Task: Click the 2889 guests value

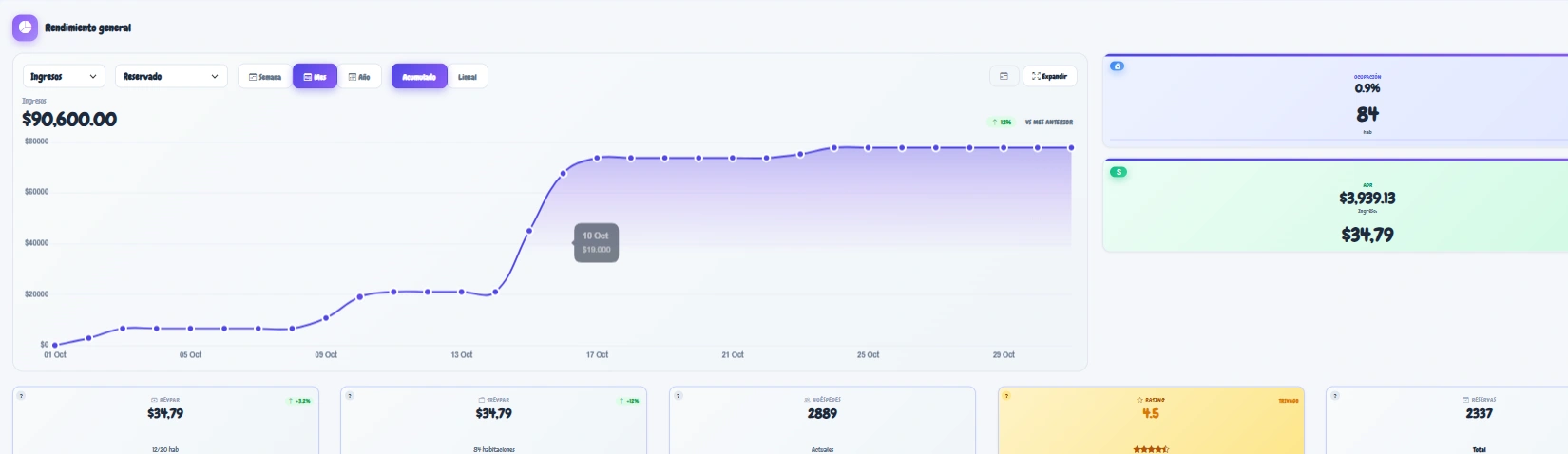Action: pos(822,414)
